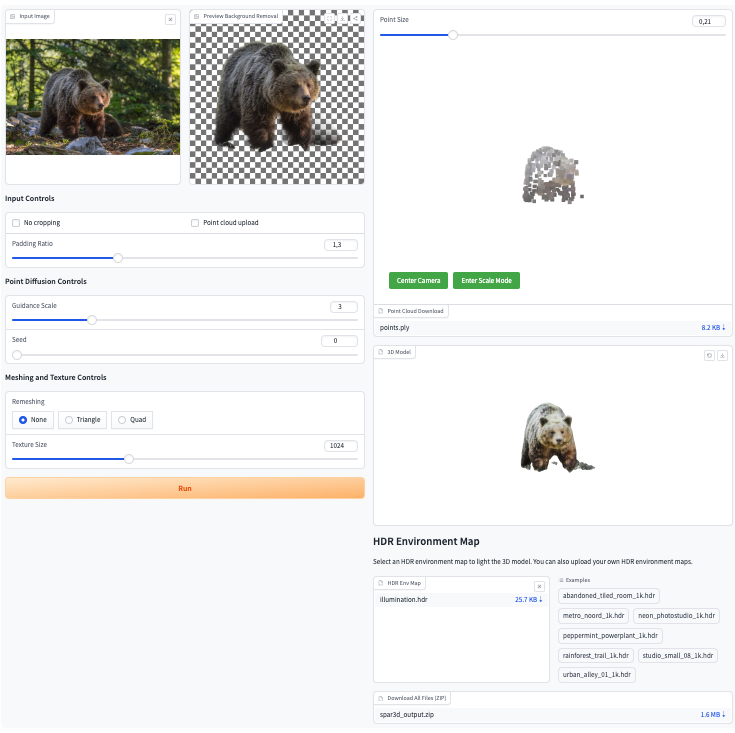Choose the neon_photostudio_1k.hdr example map
This screenshot has height=733, width=735.
click(676, 616)
